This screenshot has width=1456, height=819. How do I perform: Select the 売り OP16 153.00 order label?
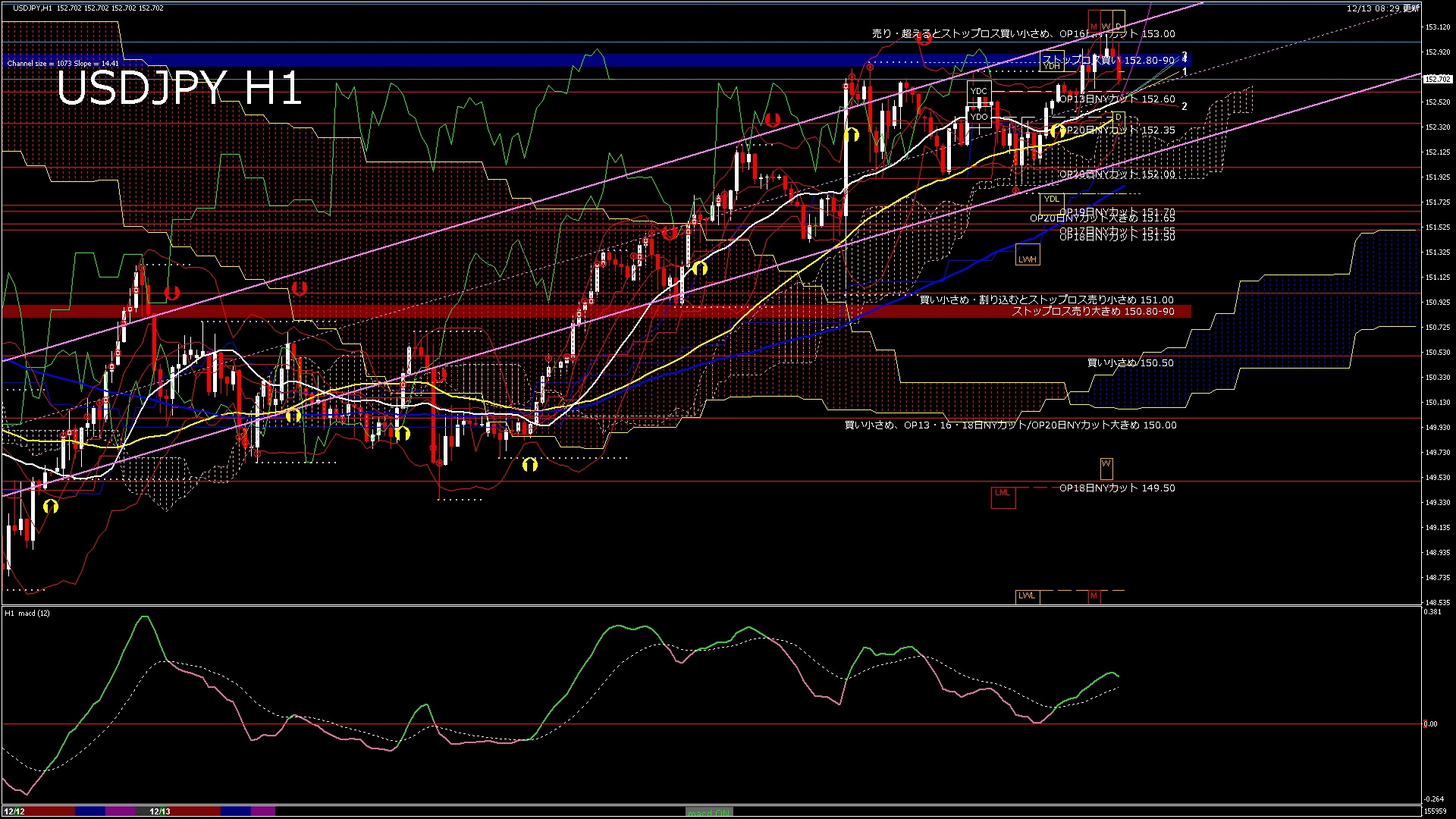[1023, 33]
